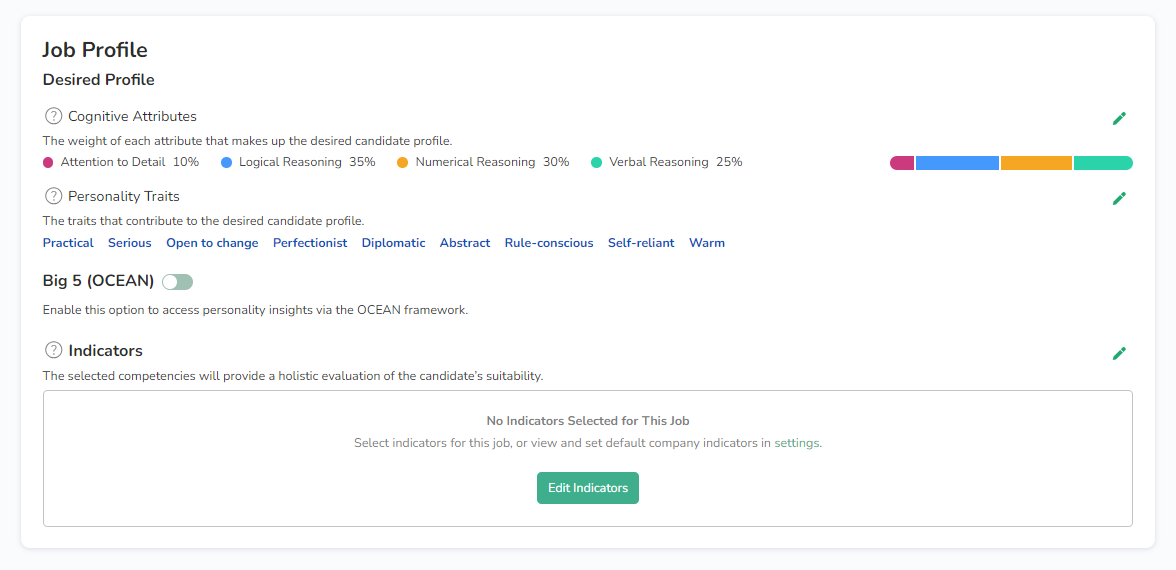Click the Perfectionist trait label
Image resolution: width=1176 pixels, height=570 pixels.
tap(310, 243)
